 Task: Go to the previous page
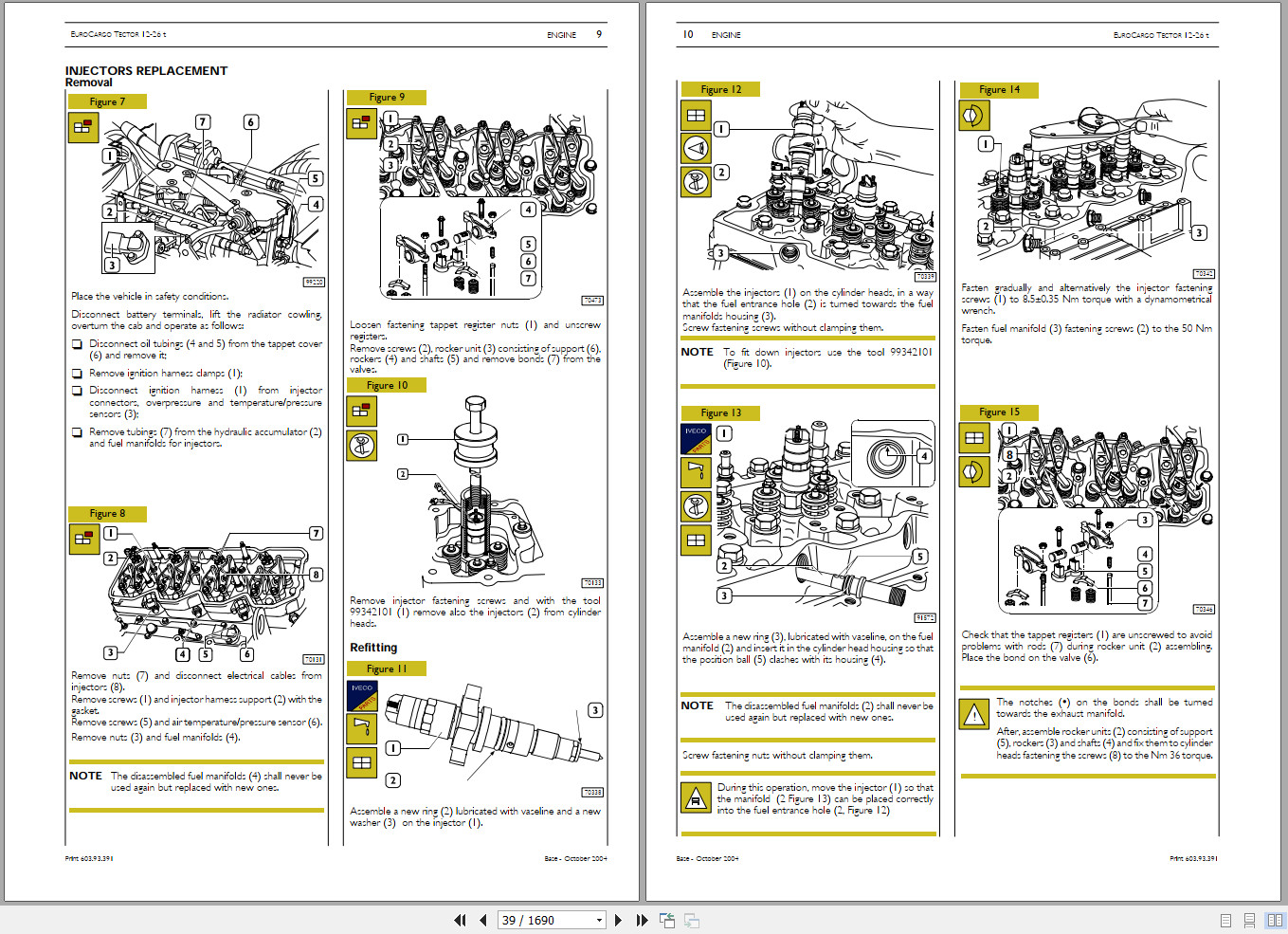pyautogui.click(x=483, y=920)
